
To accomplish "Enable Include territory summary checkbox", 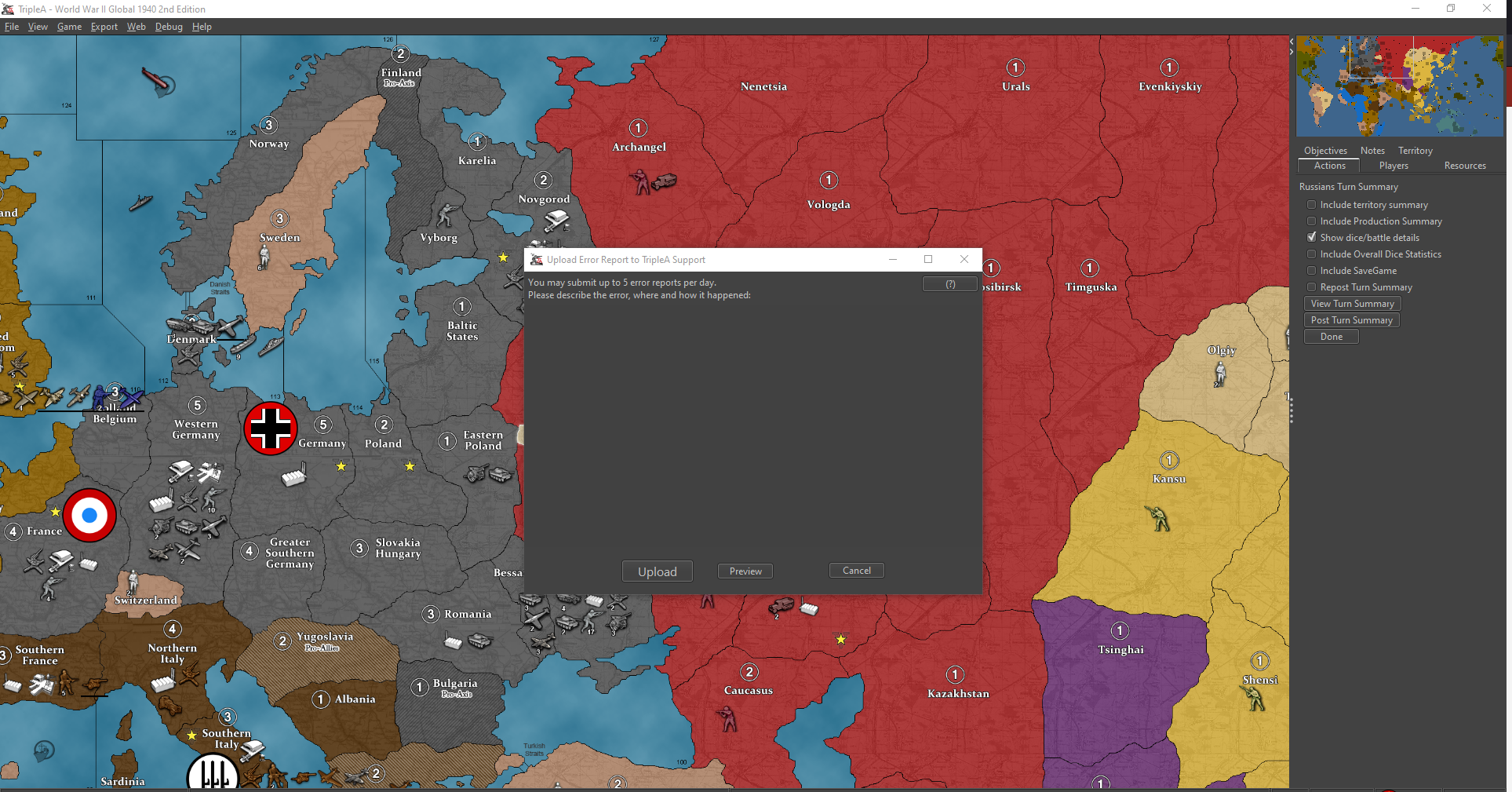I will coord(1311,205).
